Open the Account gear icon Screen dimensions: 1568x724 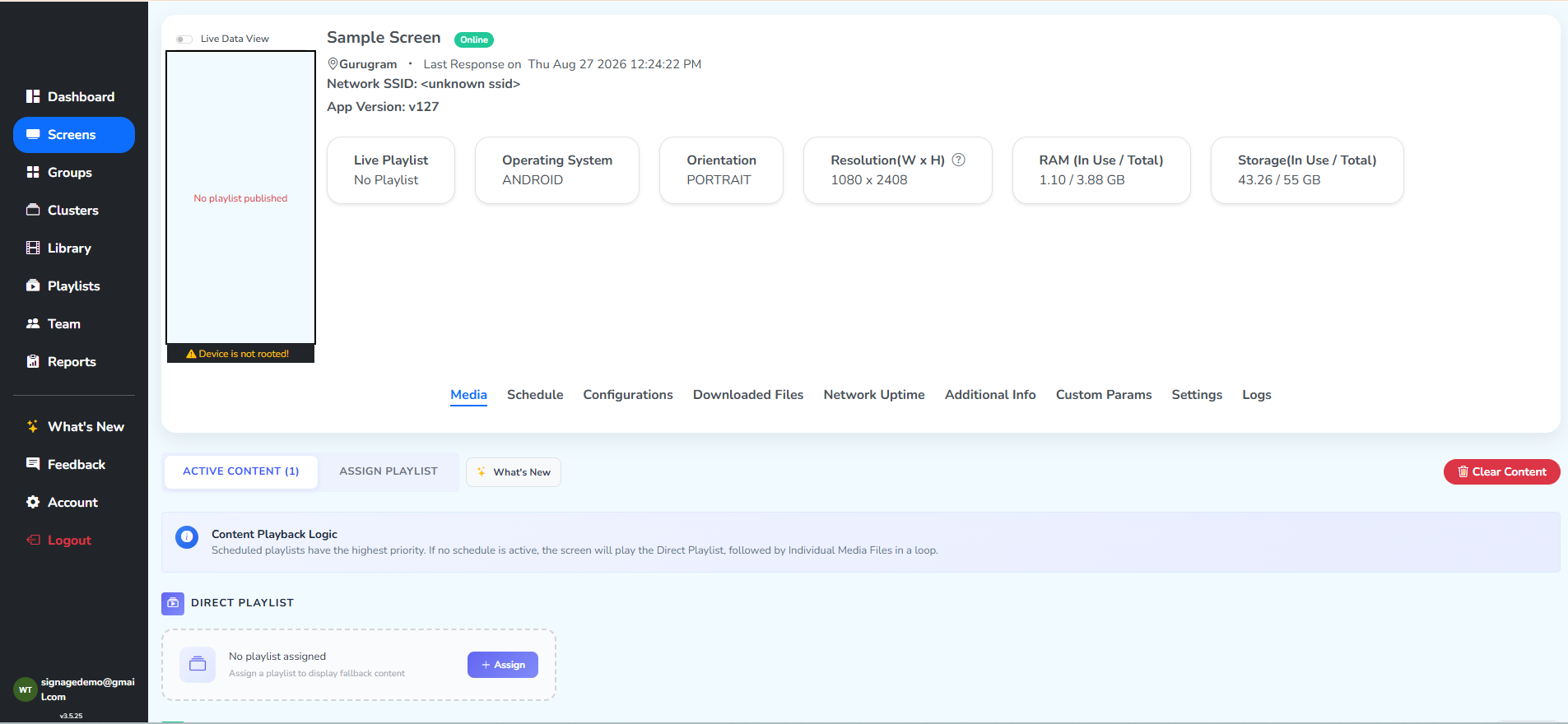(33, 502)
